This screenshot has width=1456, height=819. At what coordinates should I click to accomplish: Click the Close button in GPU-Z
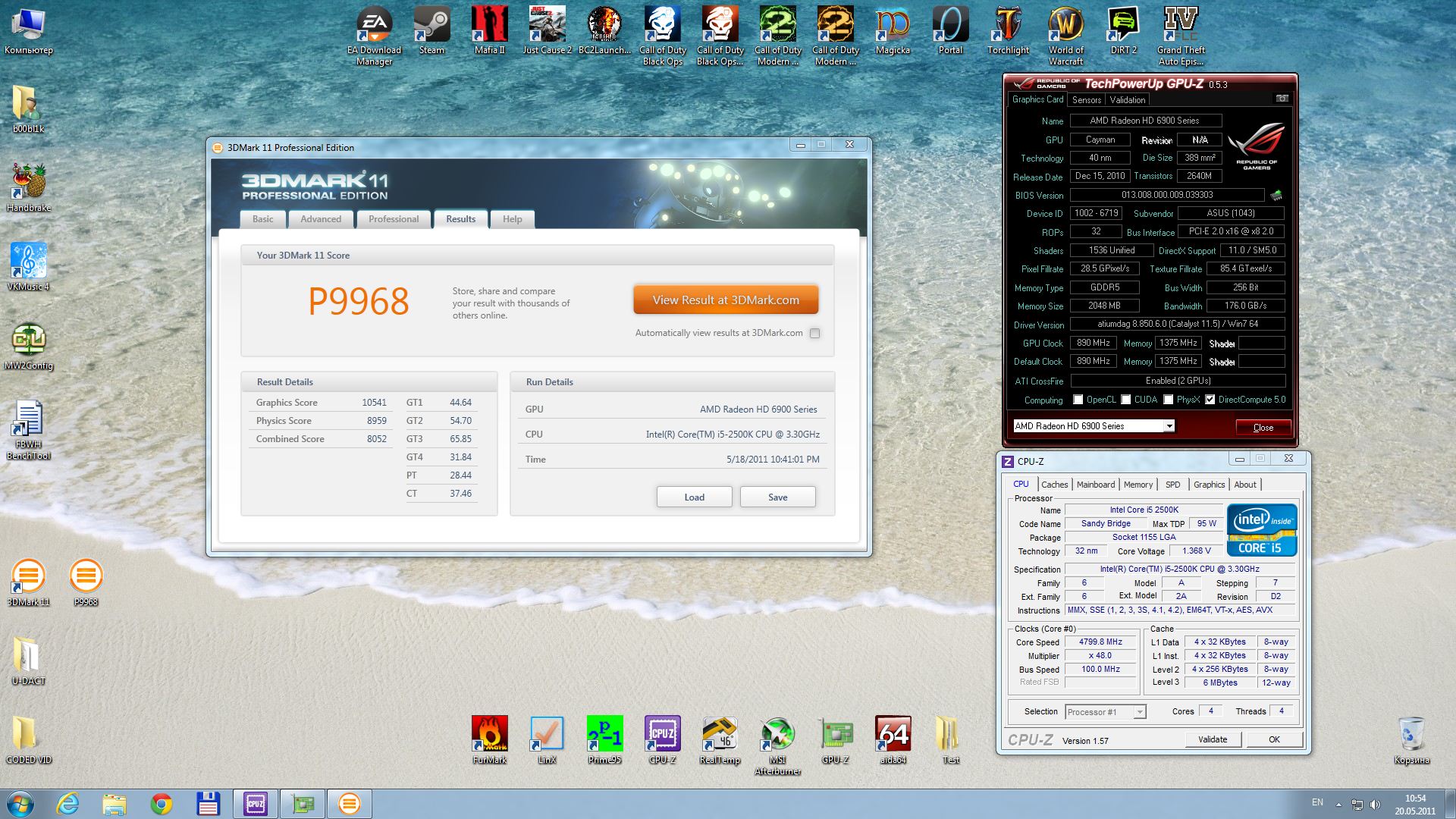tap(1263, 427)
